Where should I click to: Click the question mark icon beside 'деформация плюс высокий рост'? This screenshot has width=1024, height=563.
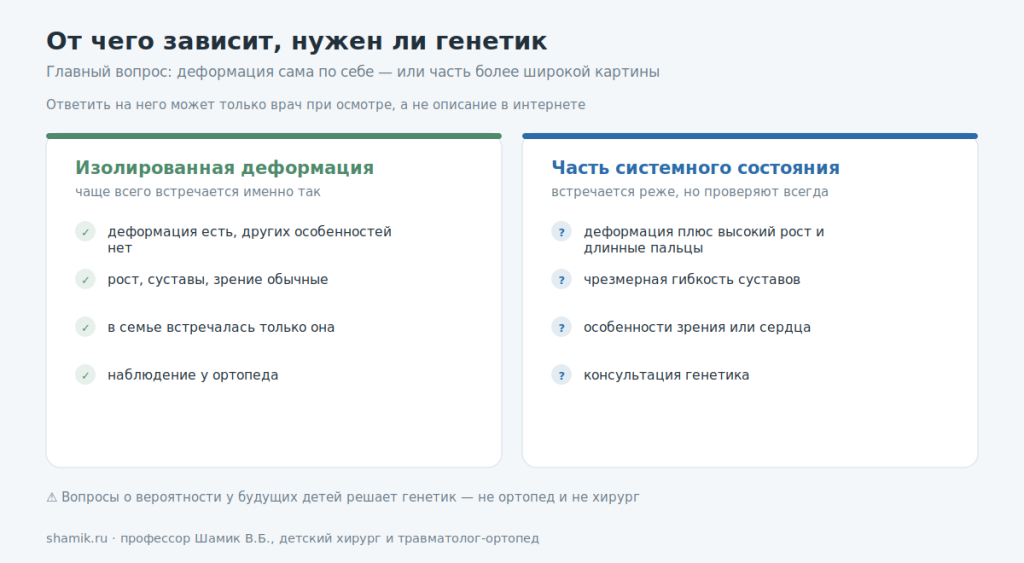pyautogui.click(x=561, y=232)
